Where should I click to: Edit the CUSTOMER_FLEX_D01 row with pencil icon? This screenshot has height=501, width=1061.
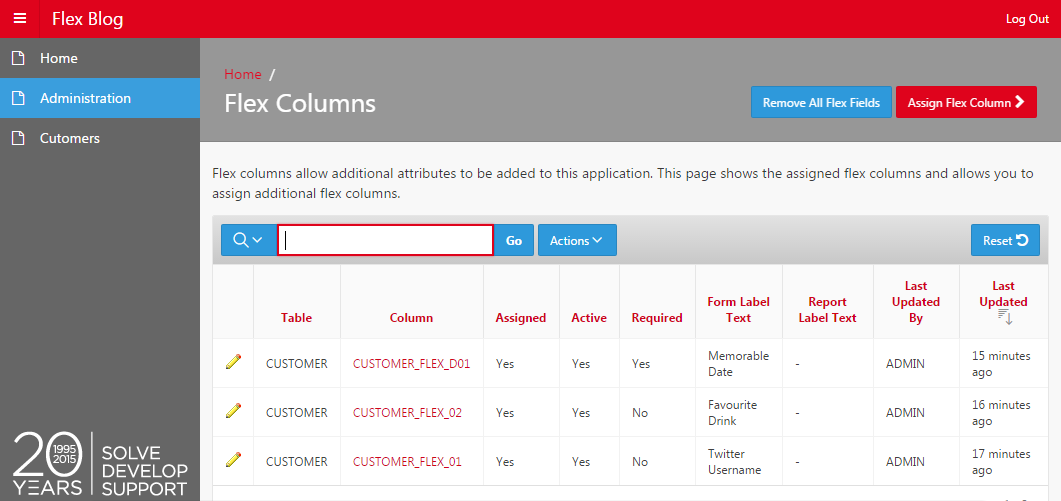[x=233, y=362]
